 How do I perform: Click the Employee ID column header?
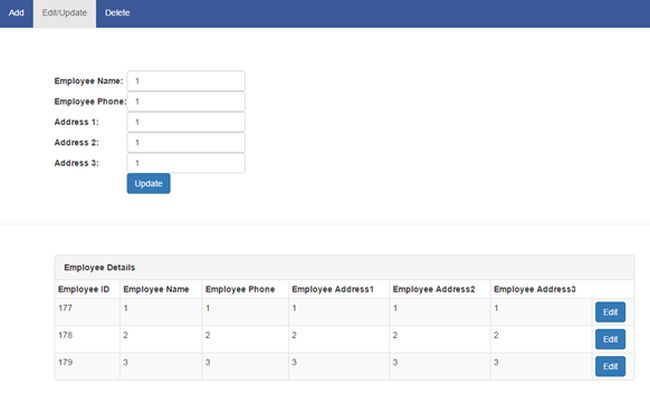84,289
